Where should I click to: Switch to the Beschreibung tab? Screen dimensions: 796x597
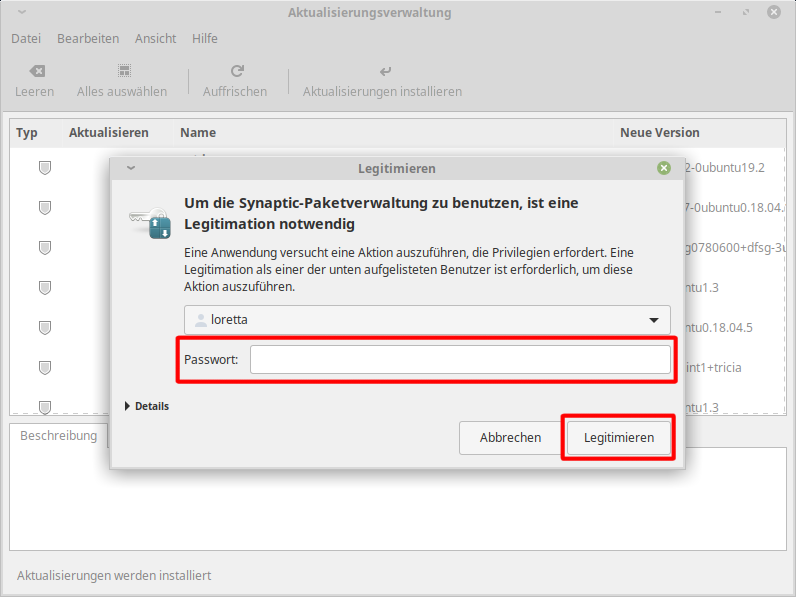click(58, 436)
